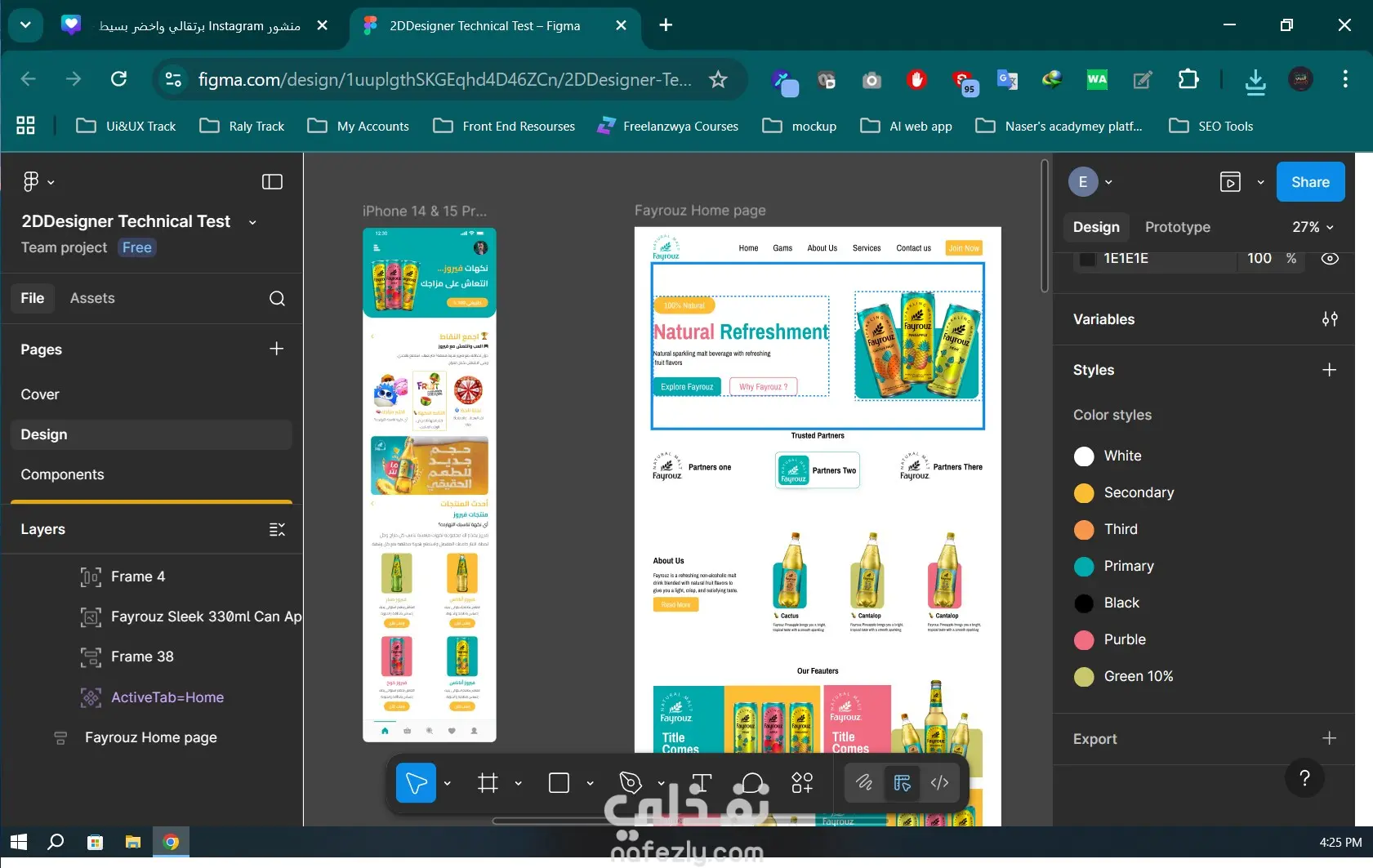Expand Move tool options arrow
This screenshot has width=1373, height=868.
point(447,783)
